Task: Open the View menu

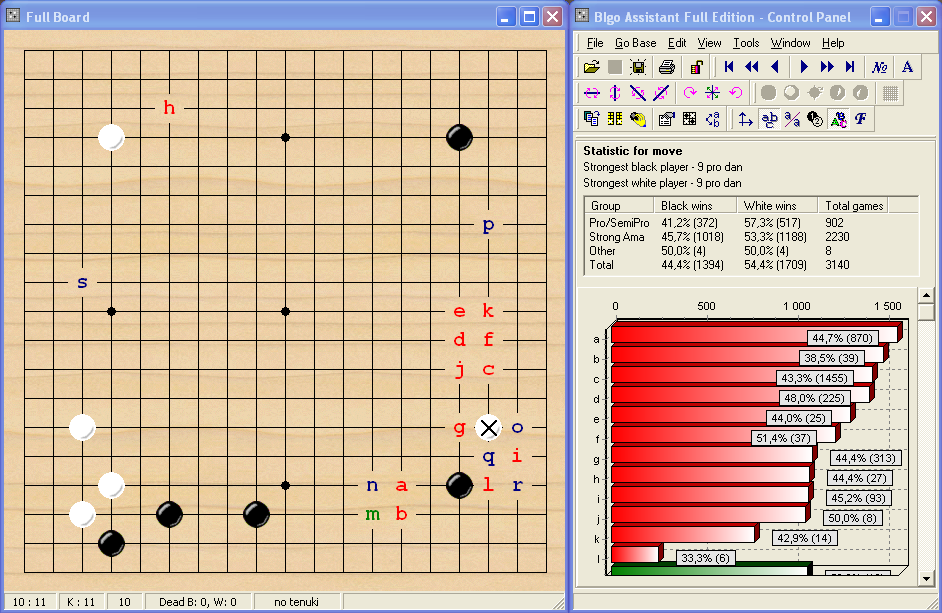Action: pos(710,43)
